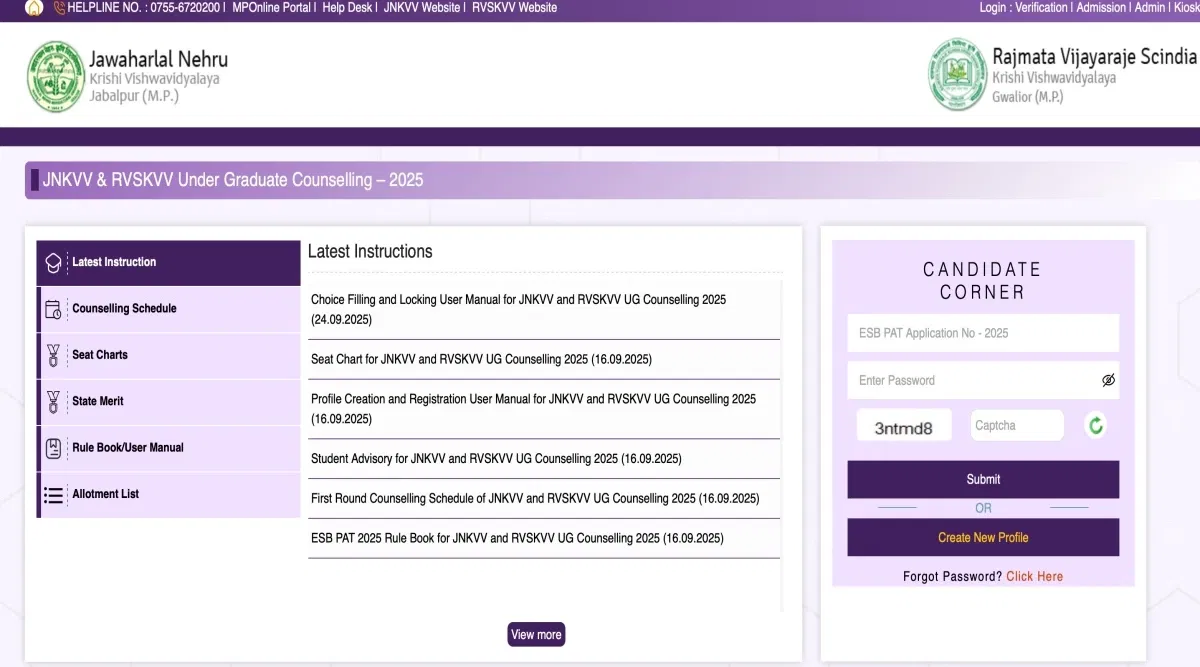
Task: Focus the ESB PAT Application No field
Action: pos(983,333)
